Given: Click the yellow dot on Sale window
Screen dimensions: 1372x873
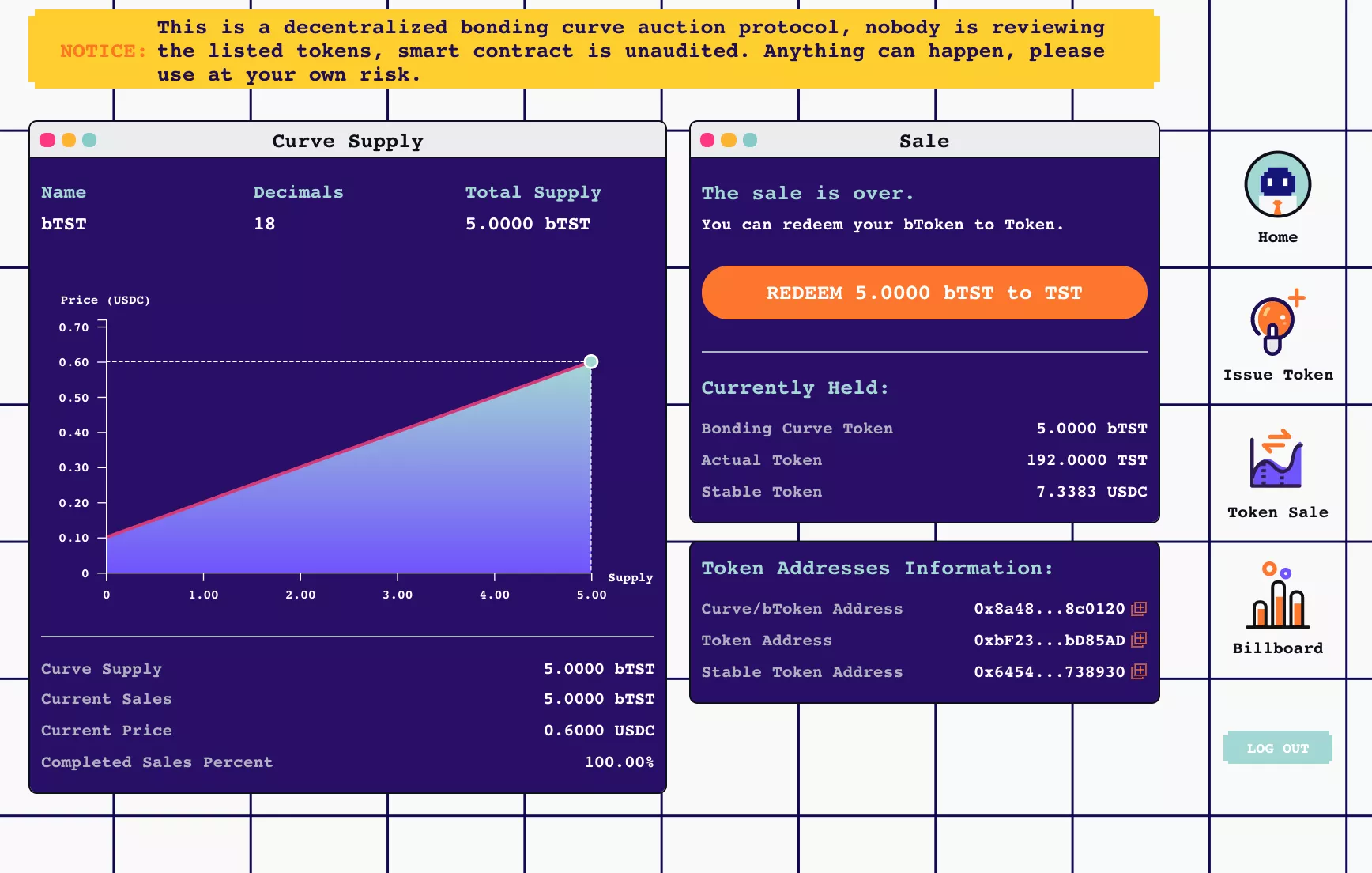Looking at the screenshot, I should click(729, 140).
